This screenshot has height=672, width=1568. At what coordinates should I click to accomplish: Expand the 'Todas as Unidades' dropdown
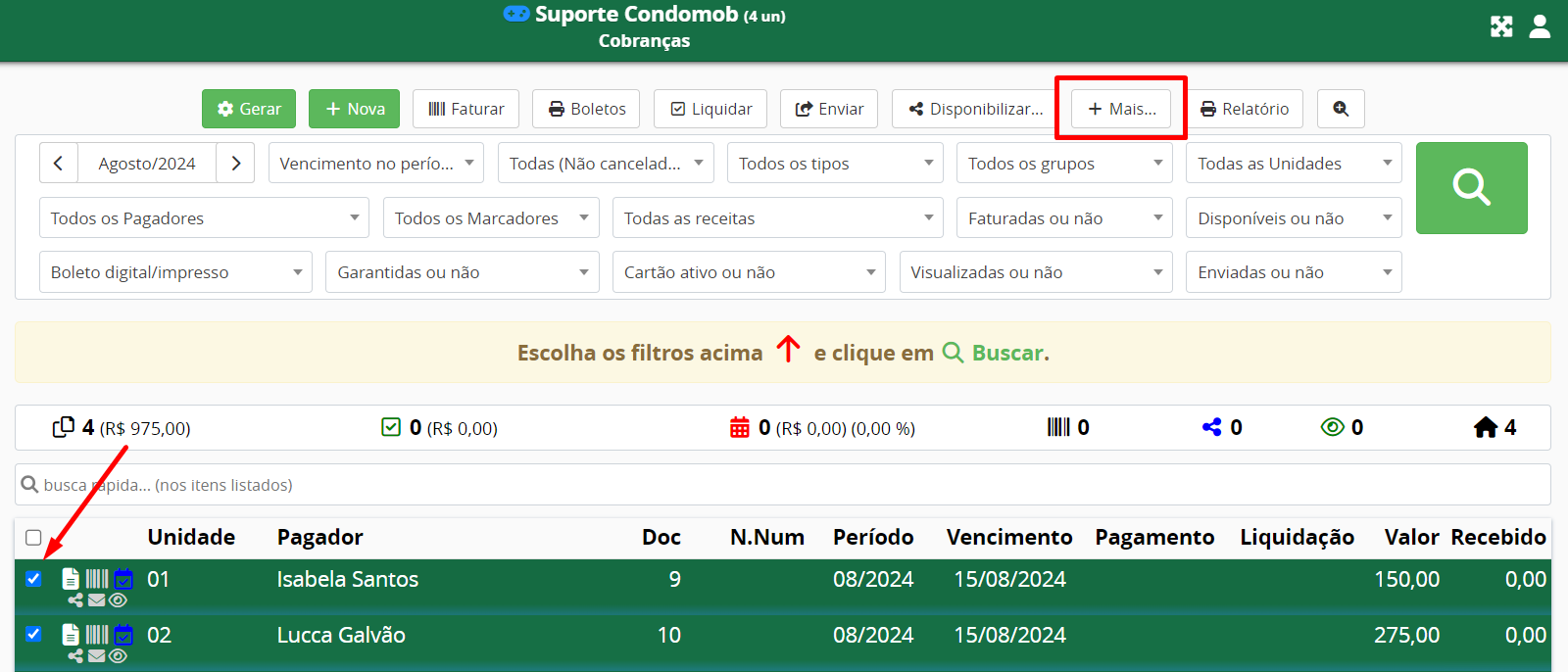coord(1294,164)
